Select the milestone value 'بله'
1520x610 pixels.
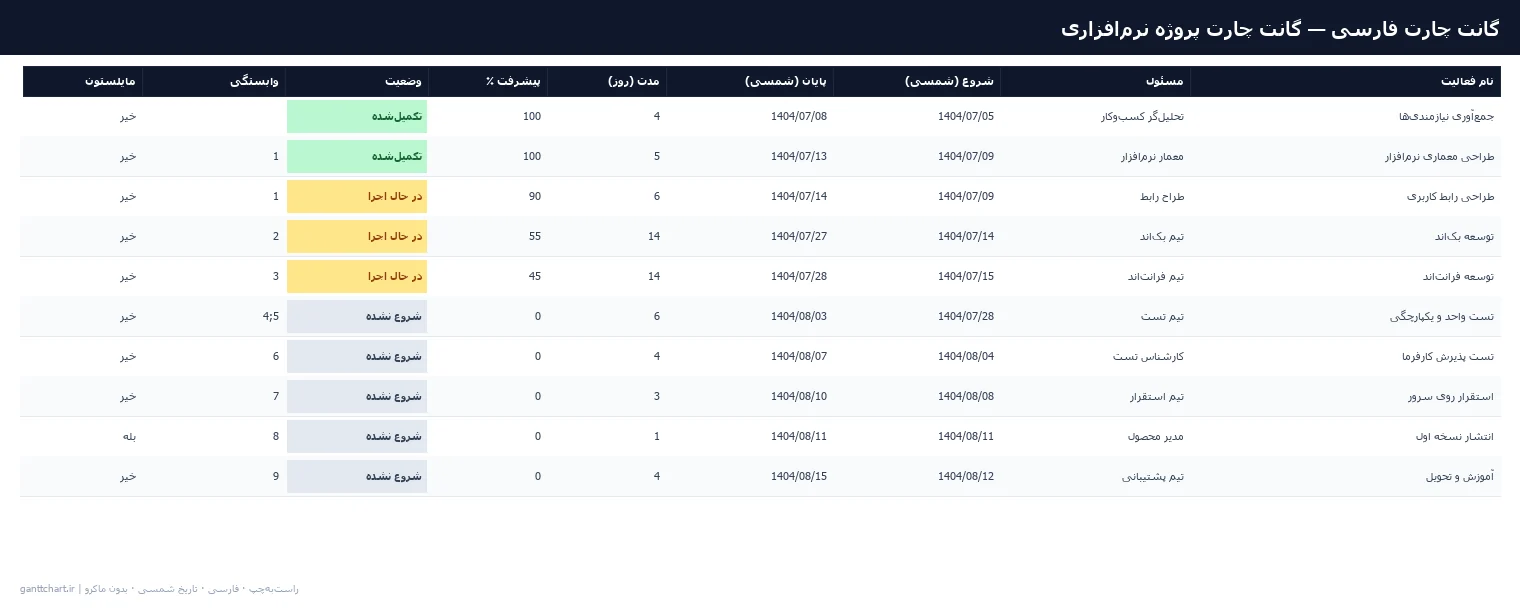tap(129, 436)
